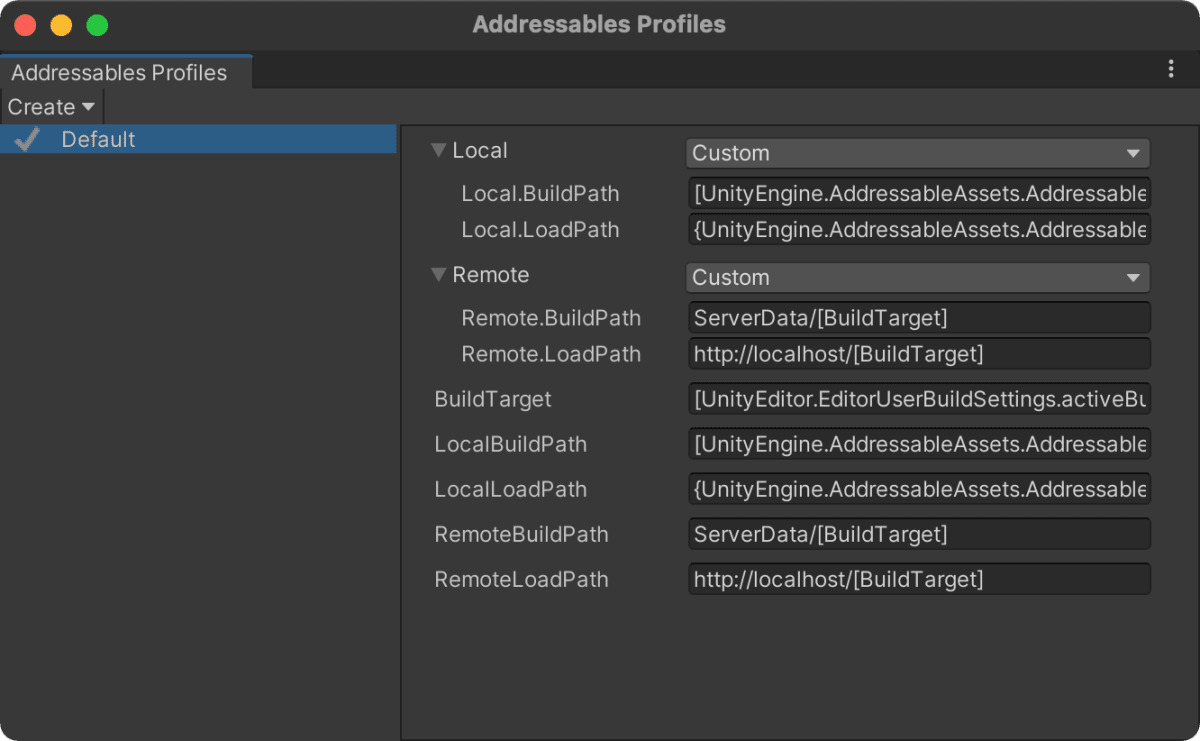
Task: Open the Local Custom dropdown
Action: (918, 153)
